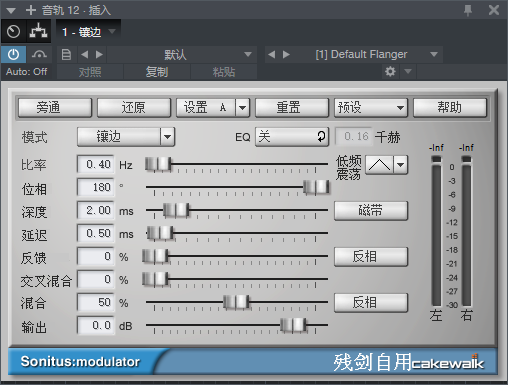The image size is (508, 385).
Task: Click the 深度 value field 2.00 ms
Action: coord(96,210)
